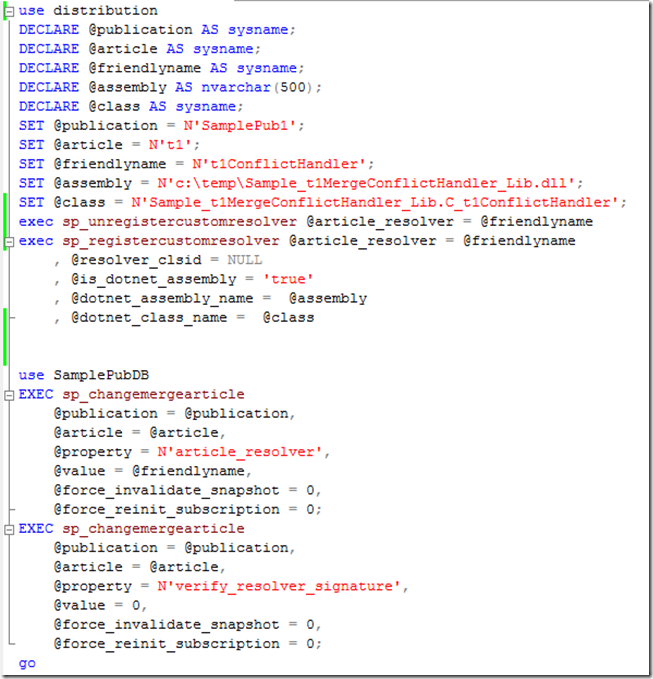This screenshot has height=679, width=653.
Task: Click 'DECLARE @publication AS sysname;' line
Action: pos(157,30)
